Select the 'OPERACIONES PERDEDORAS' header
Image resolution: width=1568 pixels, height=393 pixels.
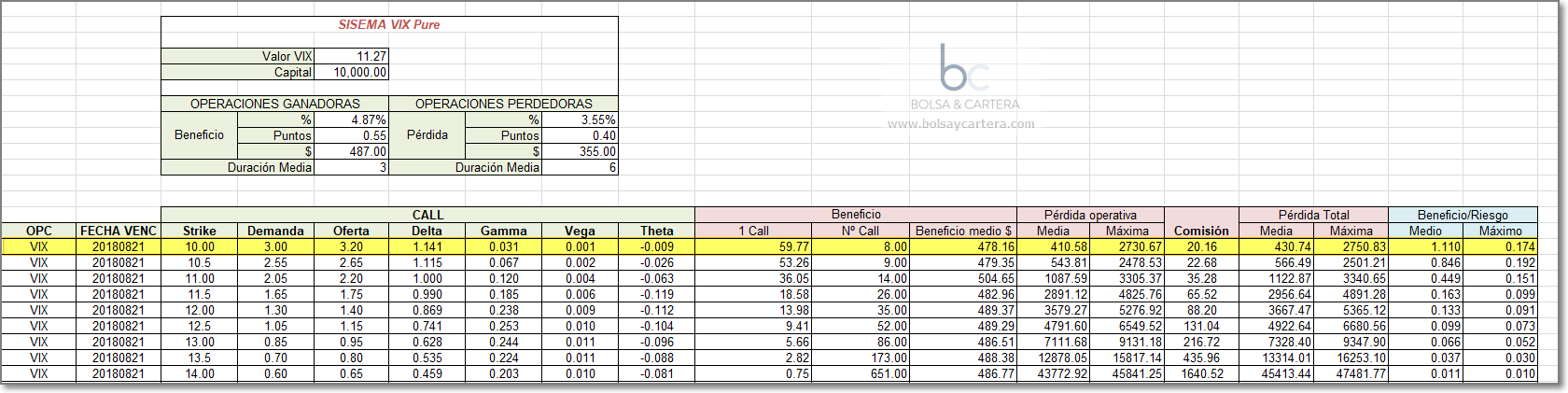504,104
